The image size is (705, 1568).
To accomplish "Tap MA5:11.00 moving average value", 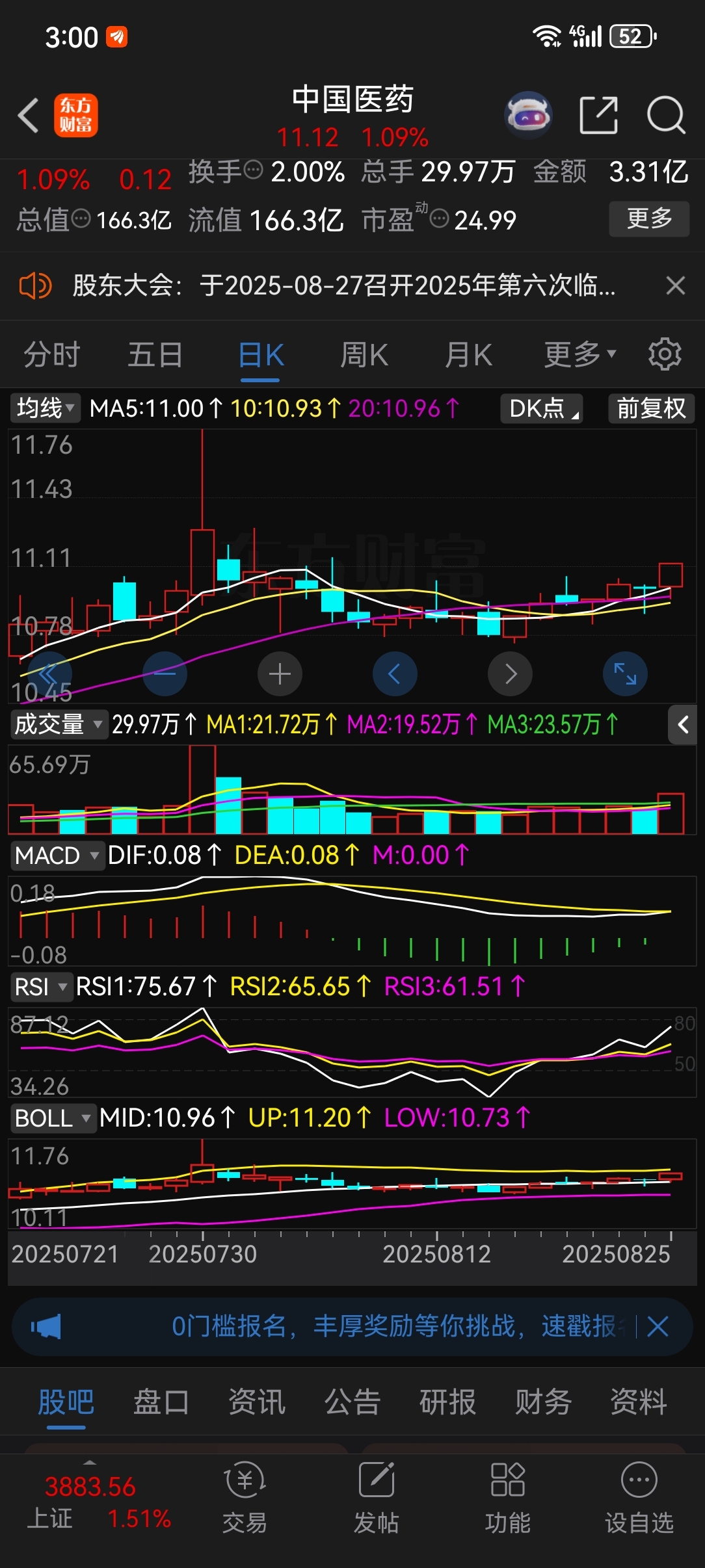I will pyautogui.click(x=156, y=408).
